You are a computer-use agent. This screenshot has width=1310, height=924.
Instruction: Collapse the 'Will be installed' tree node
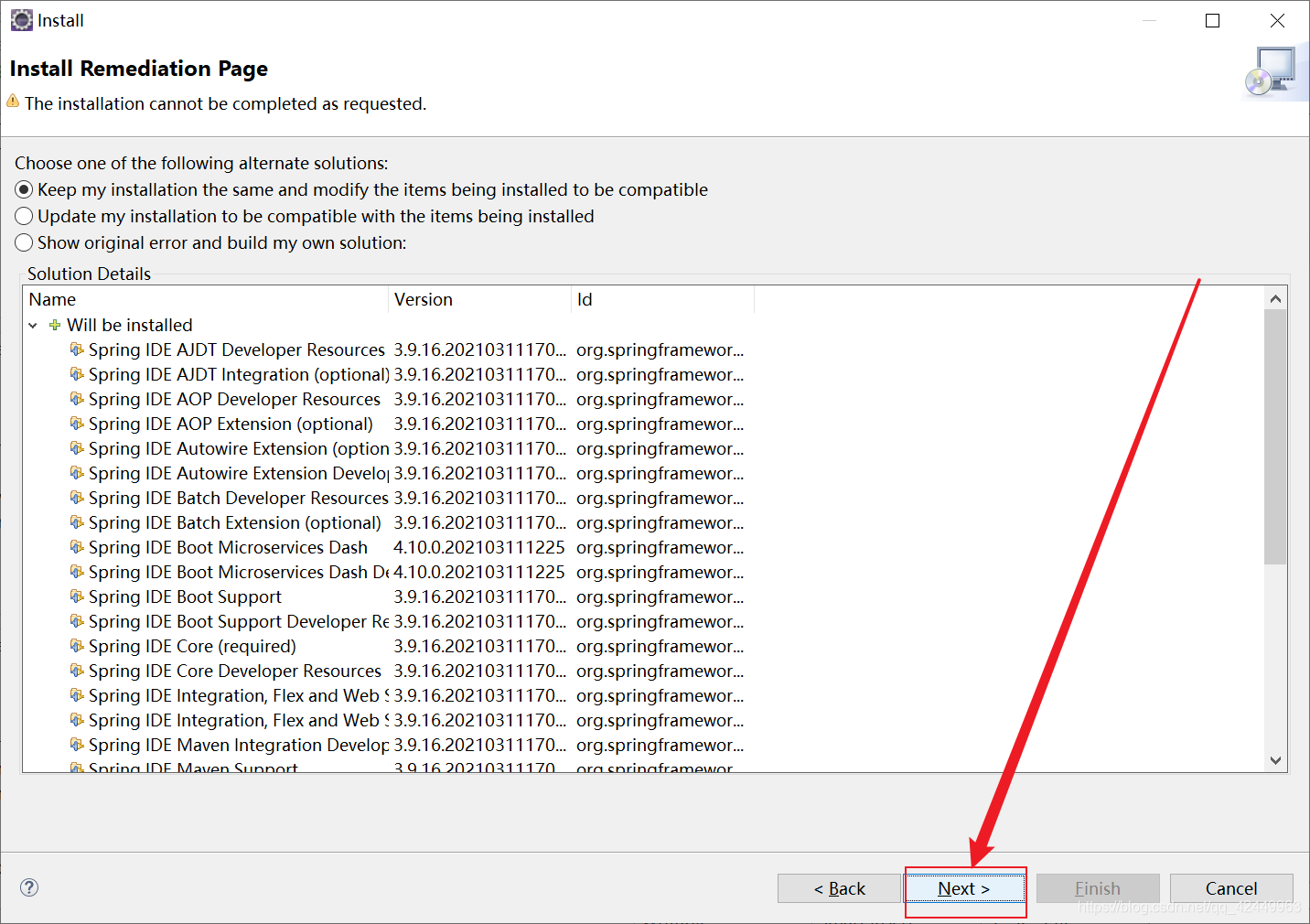pyautogui.click(x=33, y=326)
